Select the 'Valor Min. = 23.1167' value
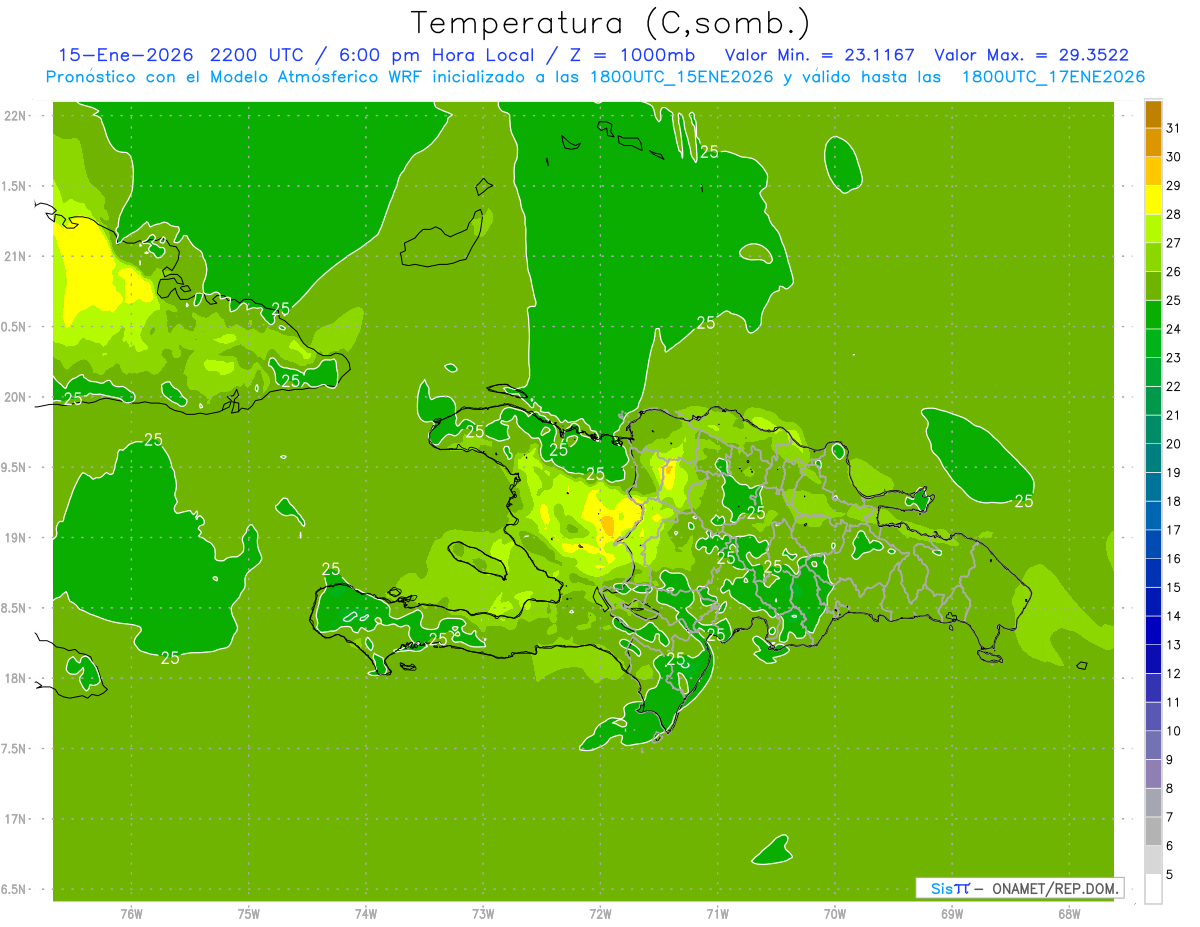The width and height of the screenshot is (1200, 927). point(819,55)
